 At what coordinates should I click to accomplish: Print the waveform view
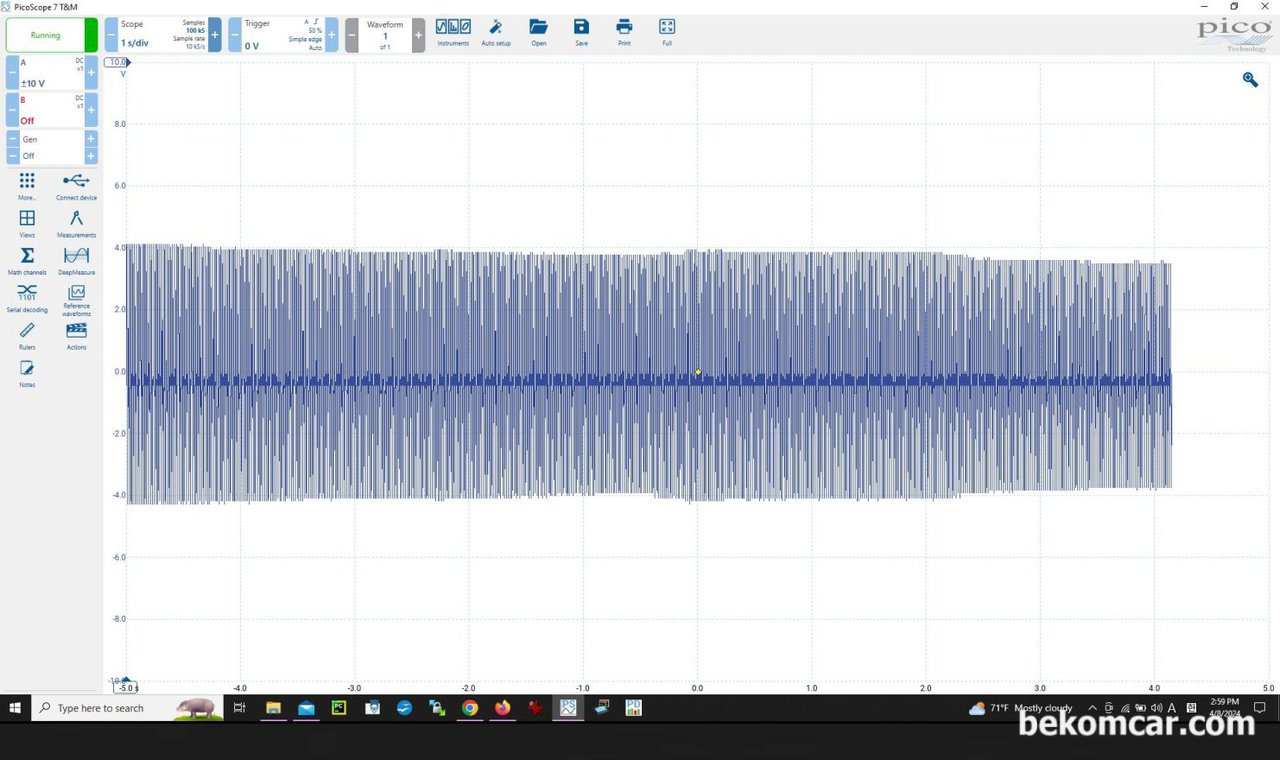[624, 33]
